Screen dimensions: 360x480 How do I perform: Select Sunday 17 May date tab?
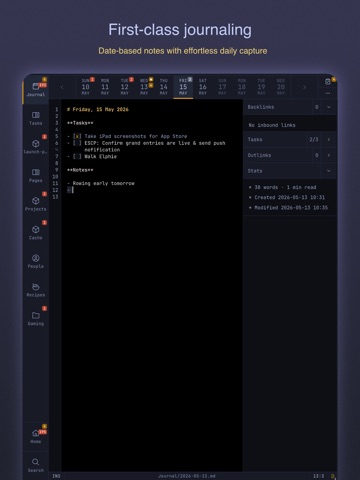(222, 87)
